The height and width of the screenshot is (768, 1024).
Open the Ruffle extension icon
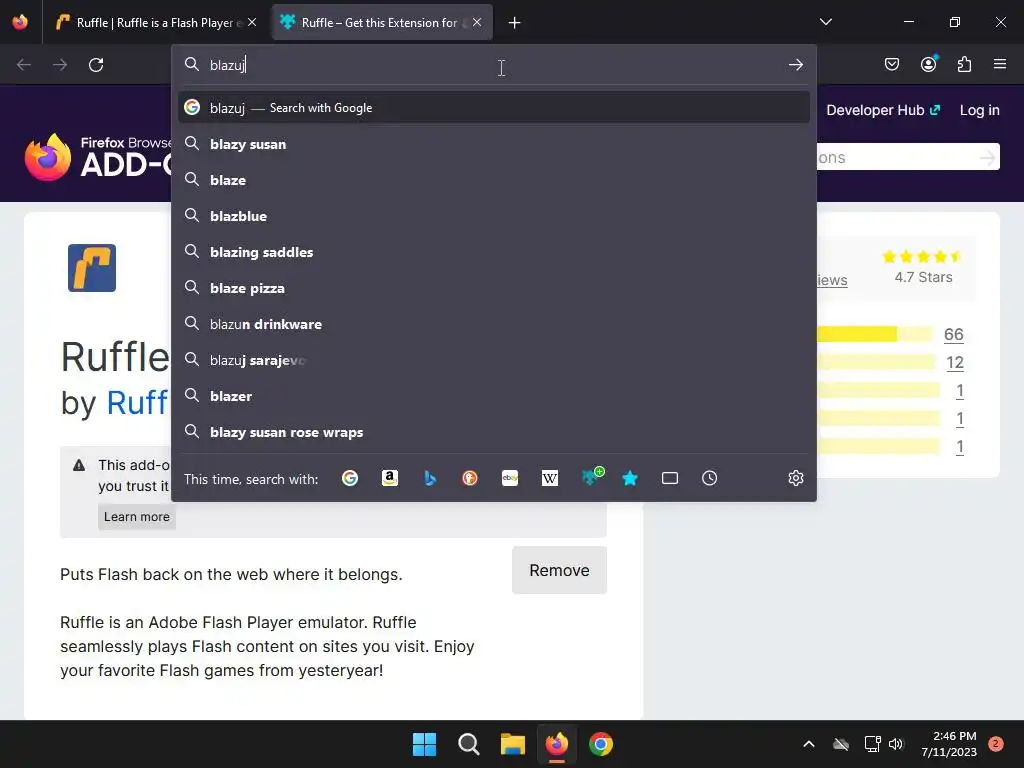(92, 268)
